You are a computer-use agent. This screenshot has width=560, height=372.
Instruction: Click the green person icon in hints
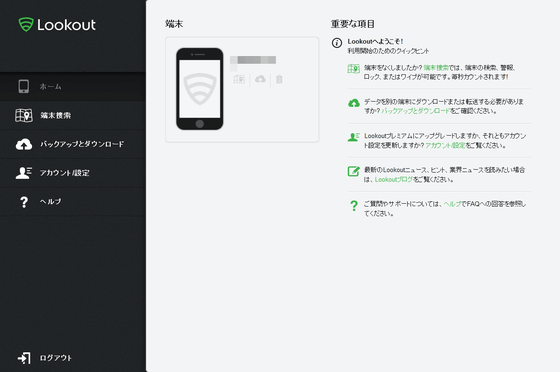[354, 137]
